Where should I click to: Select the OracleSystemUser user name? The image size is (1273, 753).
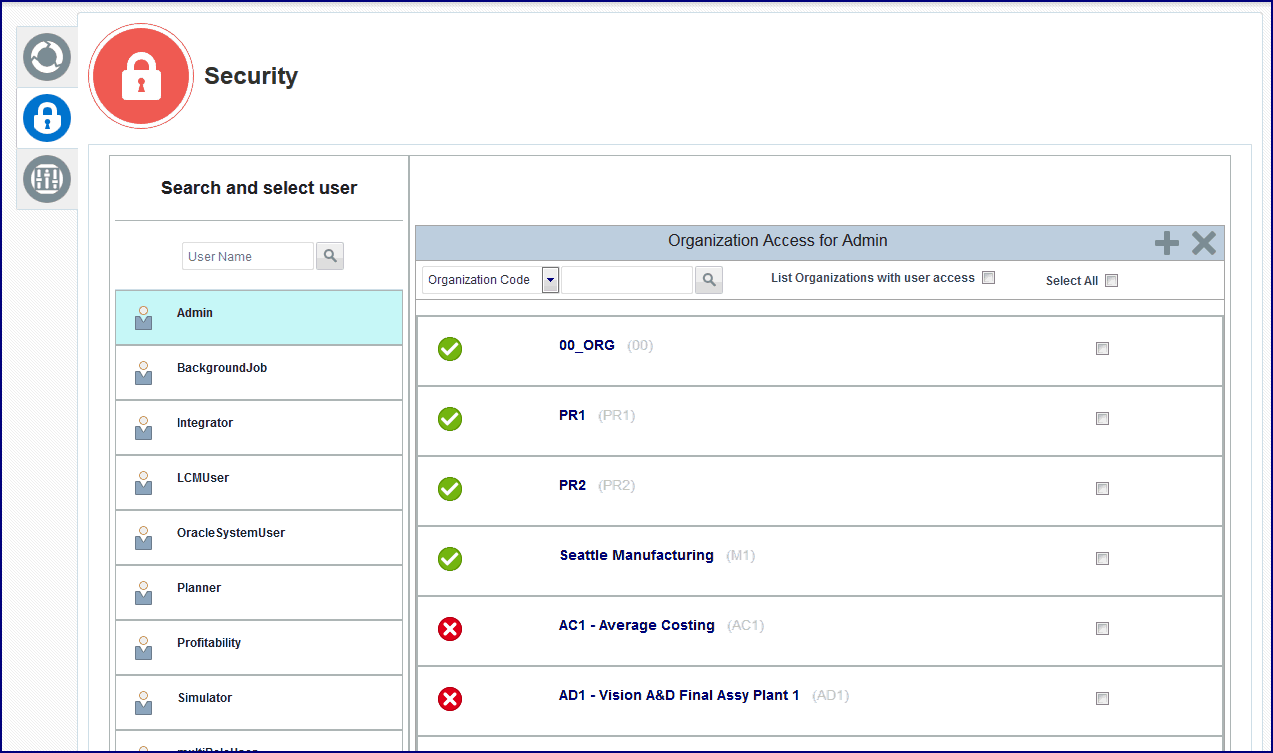pos(231,533)
